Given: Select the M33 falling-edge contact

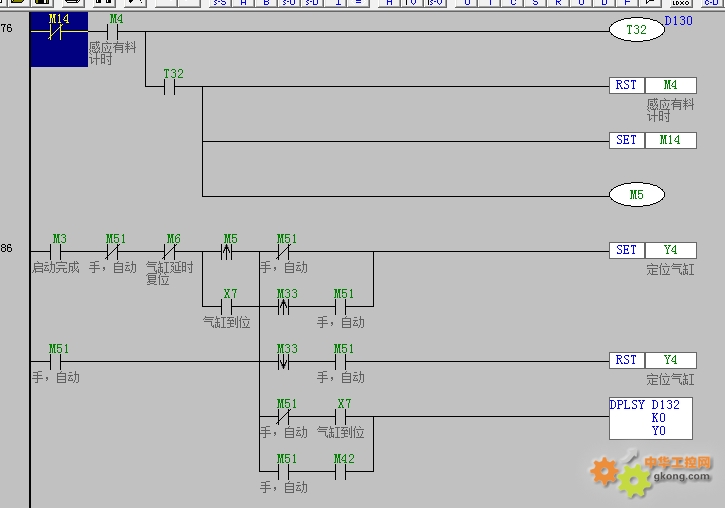Looking at the screenshot, I should point(283,361).
